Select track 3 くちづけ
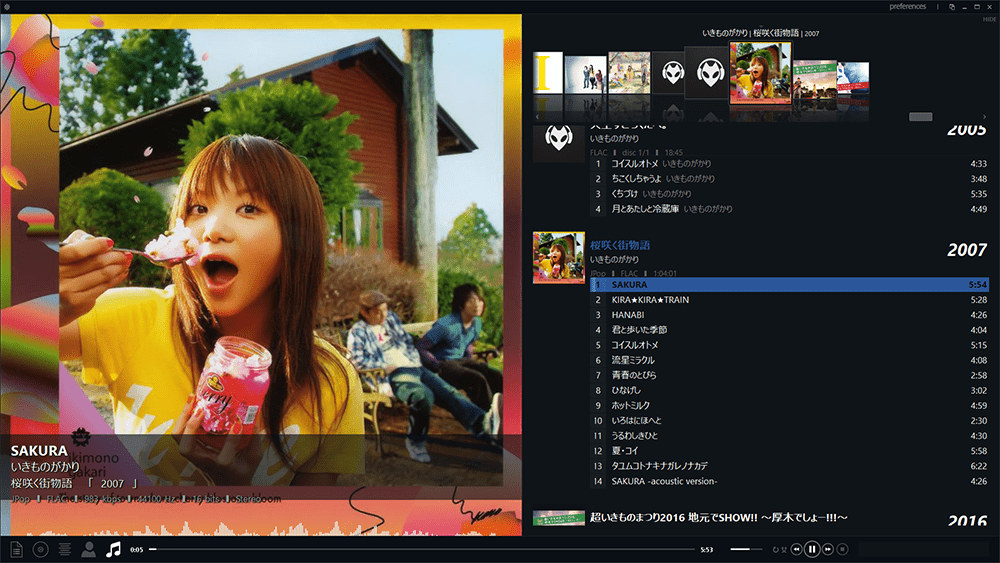The height and width of the screenshot is (563, 1000). pyautogui.click(x=790, y=194)
